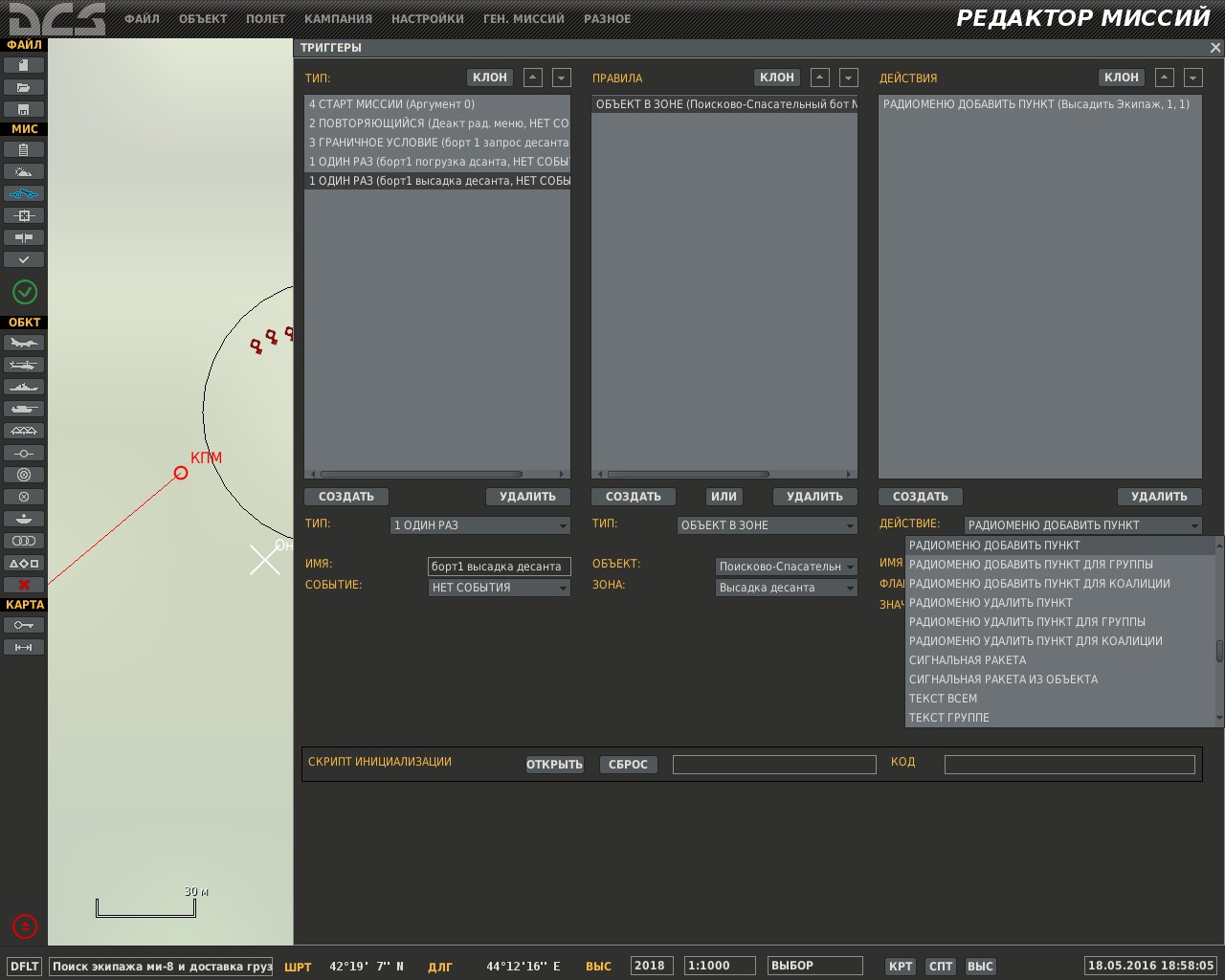Select the tank ground unit tool
Viewport: 1225px width, 980px height.
point(24,409)
